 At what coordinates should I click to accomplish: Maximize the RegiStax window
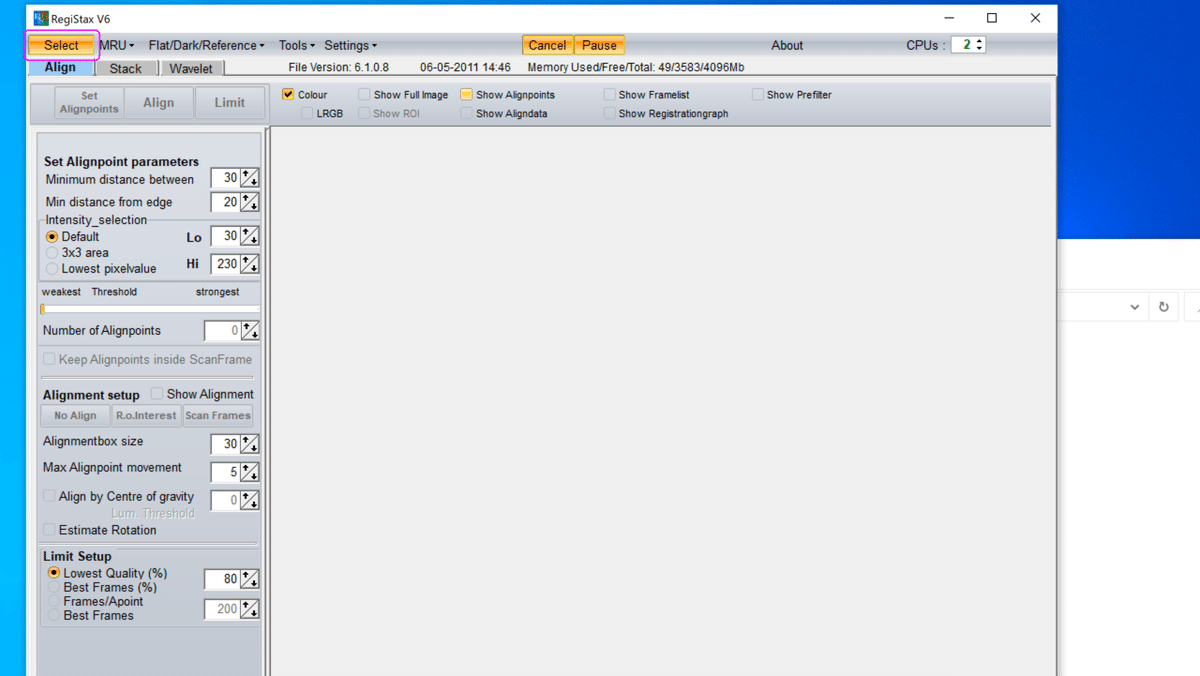(x=991, y=18)
